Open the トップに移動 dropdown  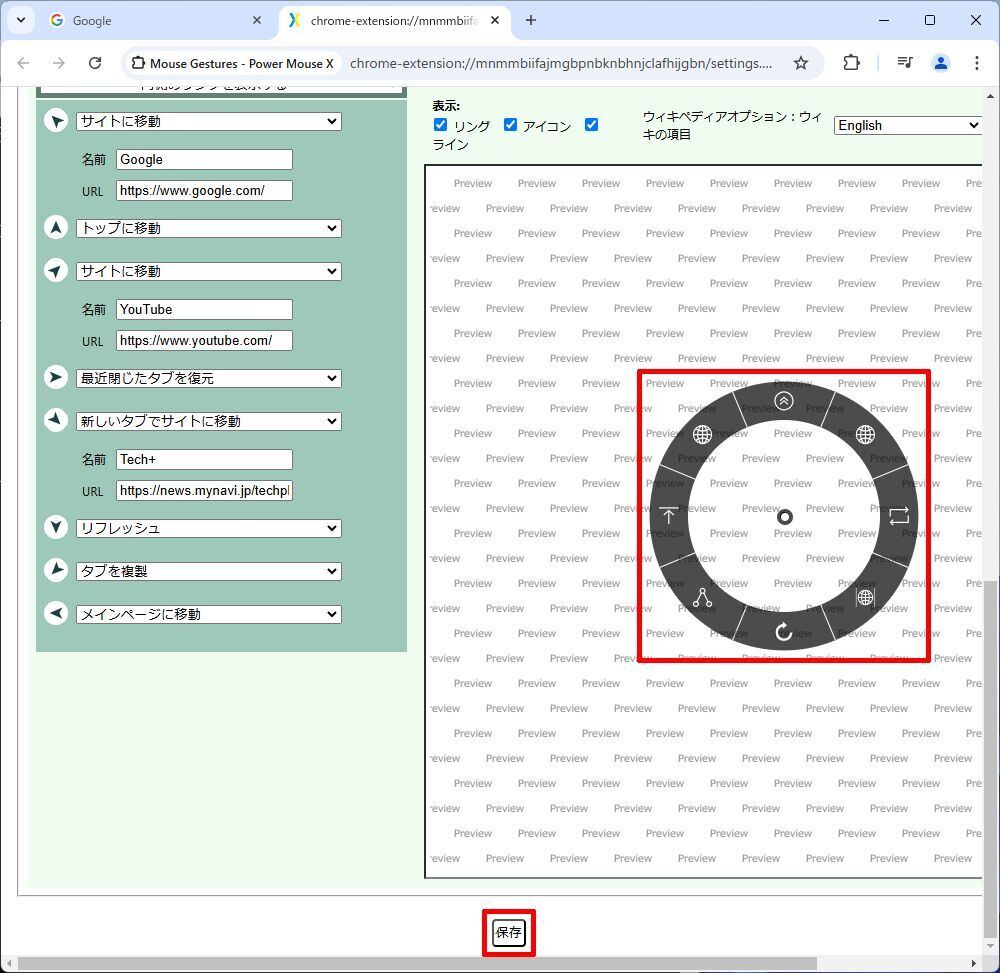(x=209, y=228)
